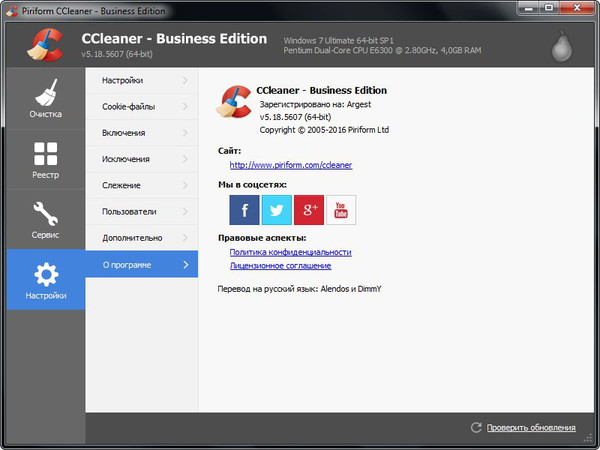This screenshot has height=450, width=600.
Task: Click the Copyright 2005-2016 Piriform Ltd text
Action: click(324, 130)
